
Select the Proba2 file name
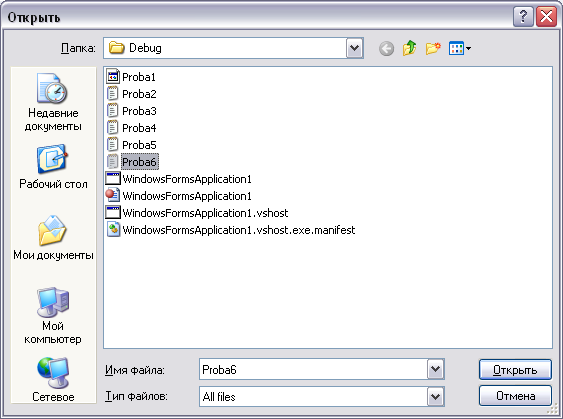pyautogui.click(x=139, y=94)
